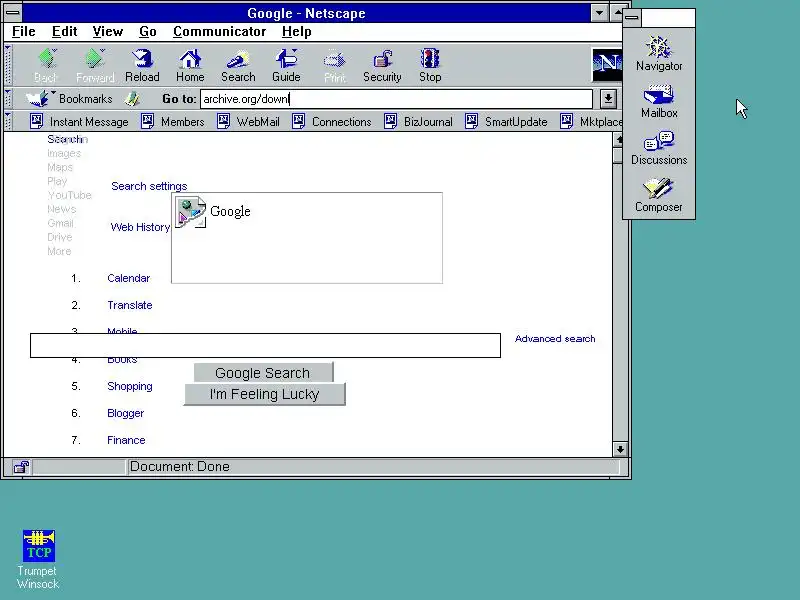The image size is (800, 600).
Task: Open the Guide toolbar button
Action: click(x=286, y=65)
